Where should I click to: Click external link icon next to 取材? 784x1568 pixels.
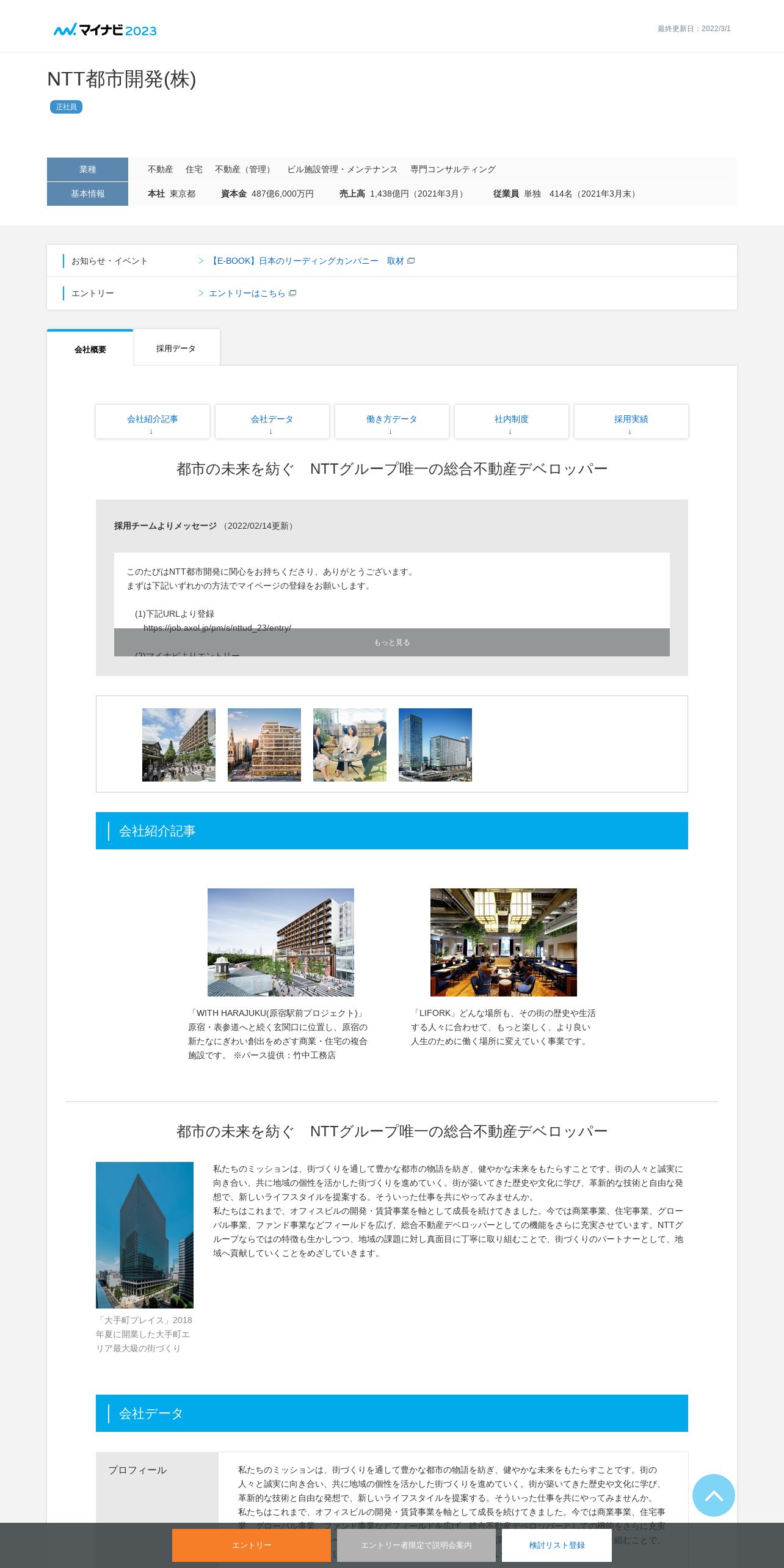(411, 261)
